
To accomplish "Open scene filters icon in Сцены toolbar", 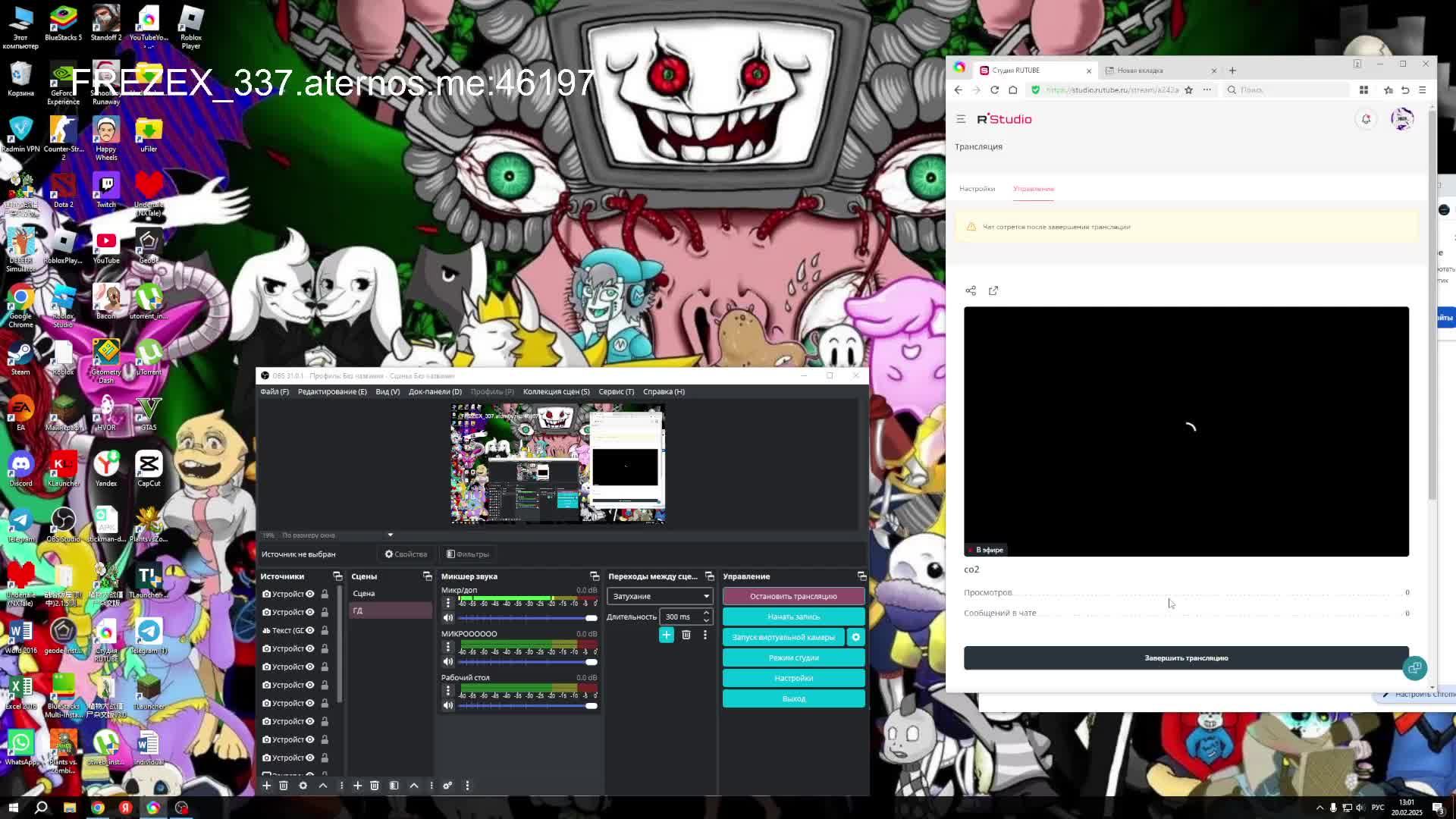I will (394, 786).
